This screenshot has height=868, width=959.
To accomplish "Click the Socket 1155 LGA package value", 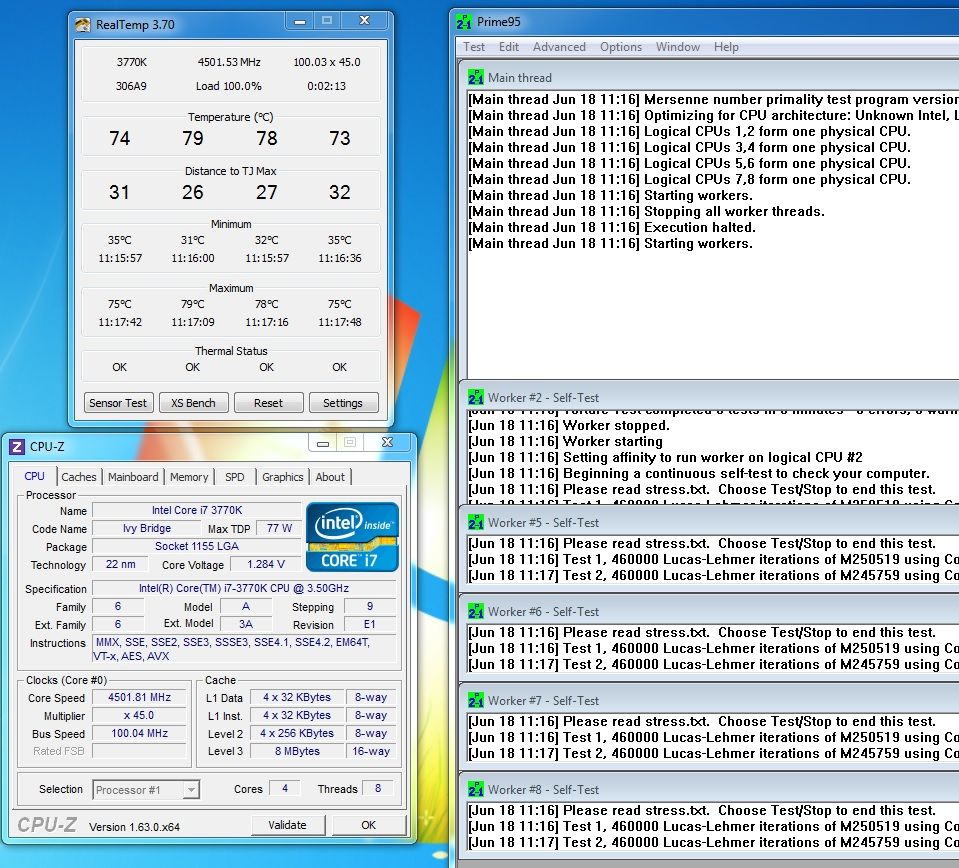I will coord(197,546).
